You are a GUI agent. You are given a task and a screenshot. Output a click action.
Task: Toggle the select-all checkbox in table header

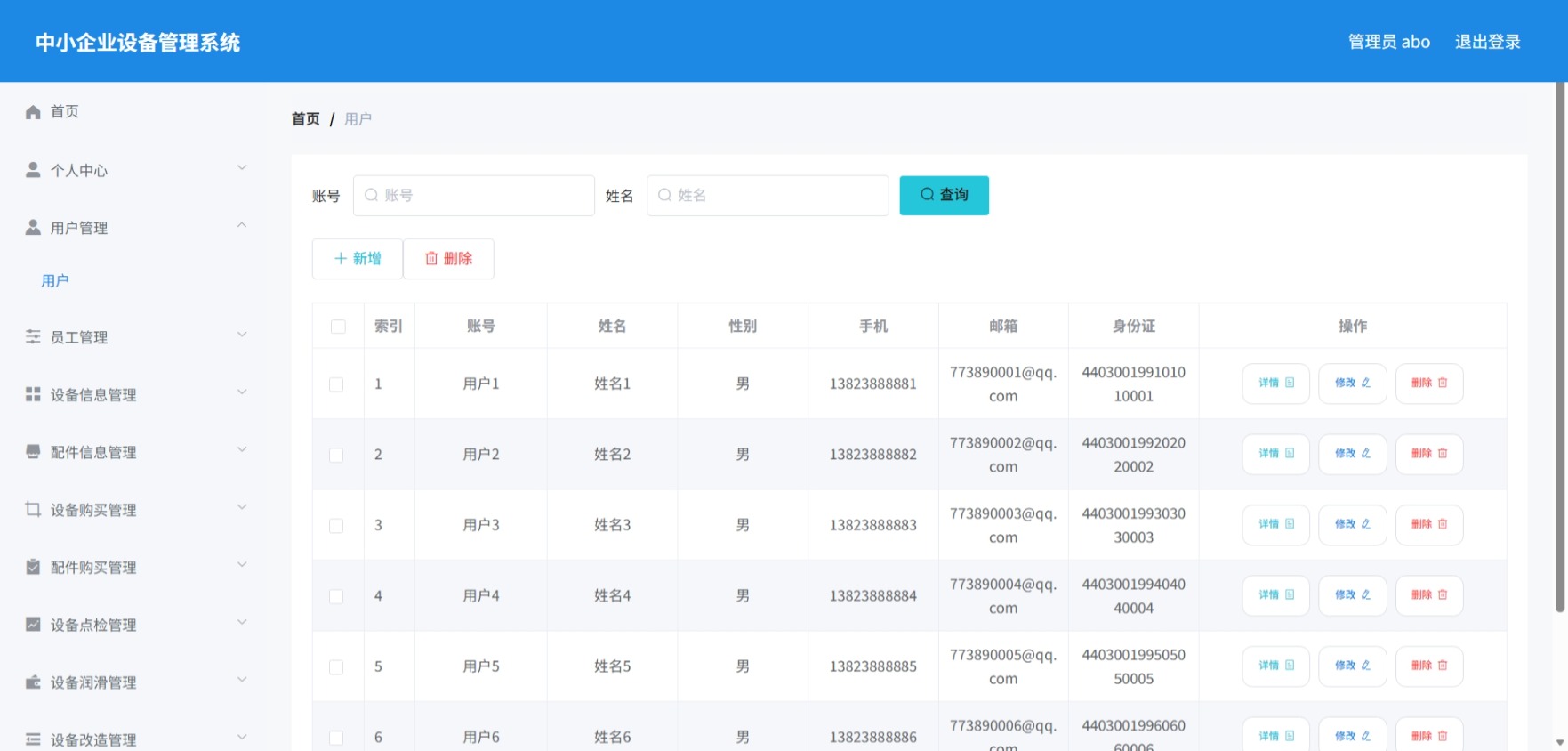(338, 327)
